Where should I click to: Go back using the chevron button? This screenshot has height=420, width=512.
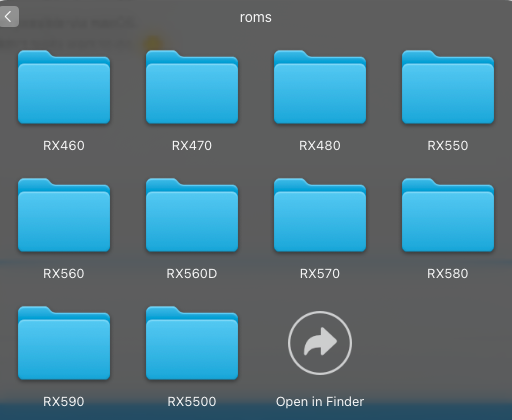pyautogui.click(x=9, y=16)
